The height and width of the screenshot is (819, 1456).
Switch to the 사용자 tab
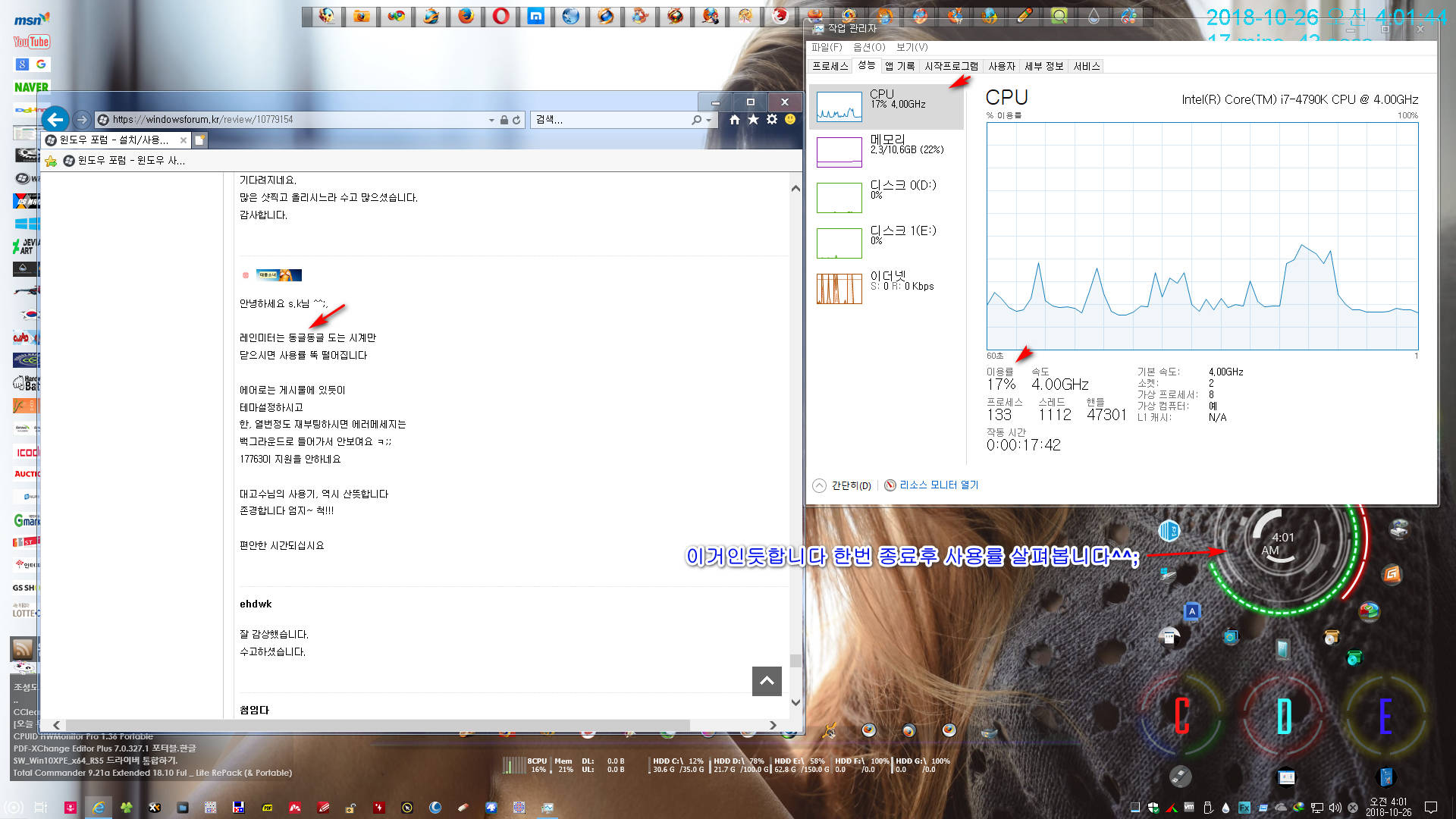tap(1002, 66)
